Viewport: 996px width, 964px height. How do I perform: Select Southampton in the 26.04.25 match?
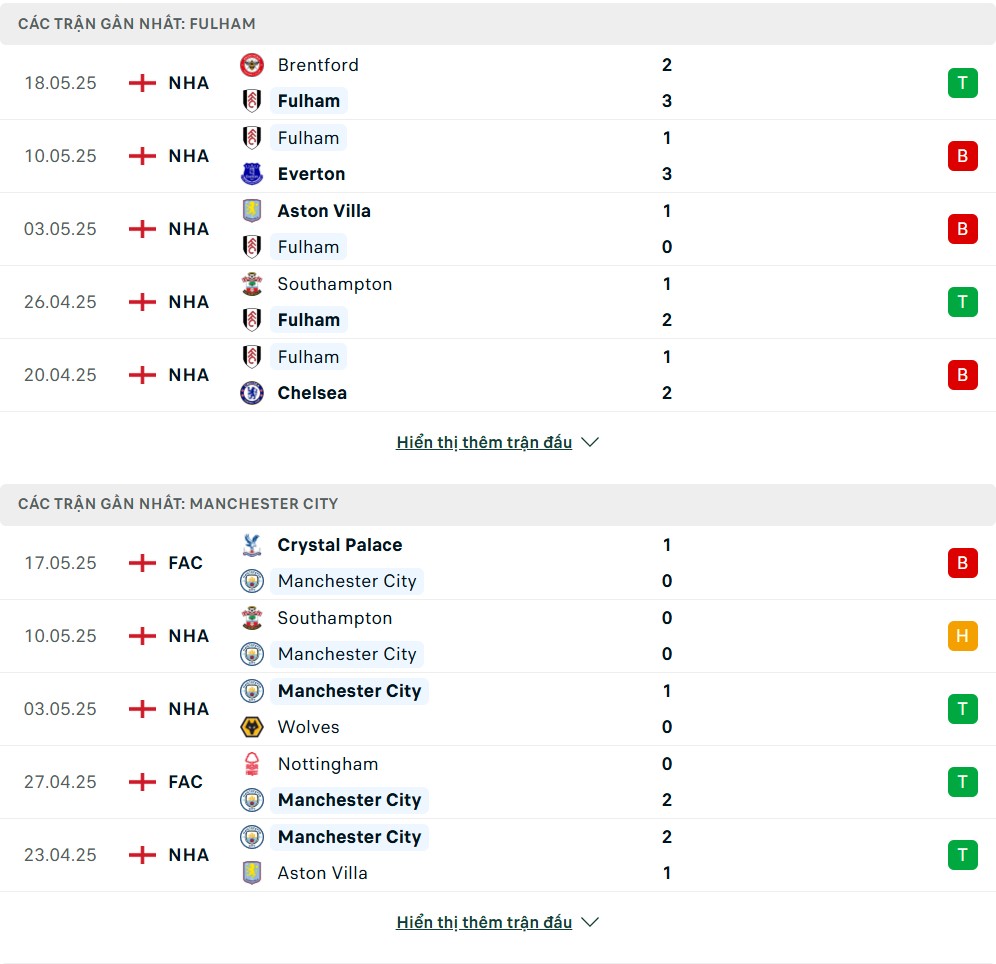coord(335,284)
